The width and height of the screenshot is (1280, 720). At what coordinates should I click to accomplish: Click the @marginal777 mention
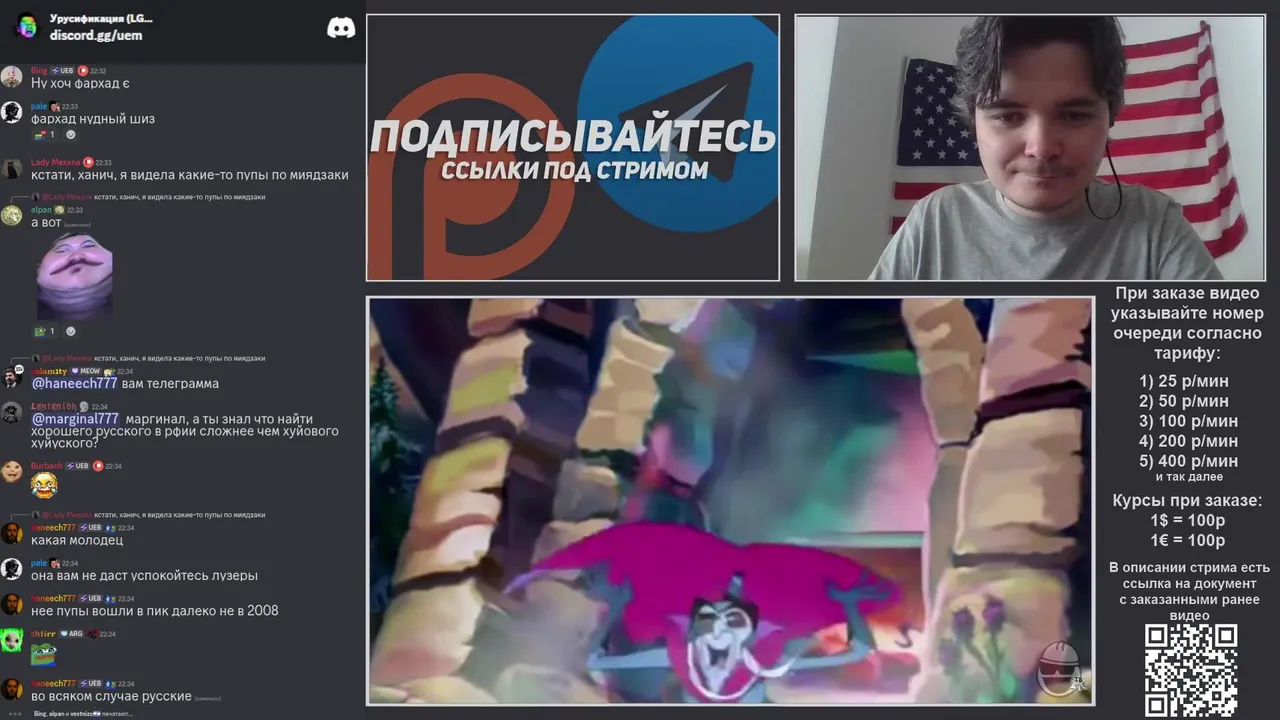tap(75, 418)
